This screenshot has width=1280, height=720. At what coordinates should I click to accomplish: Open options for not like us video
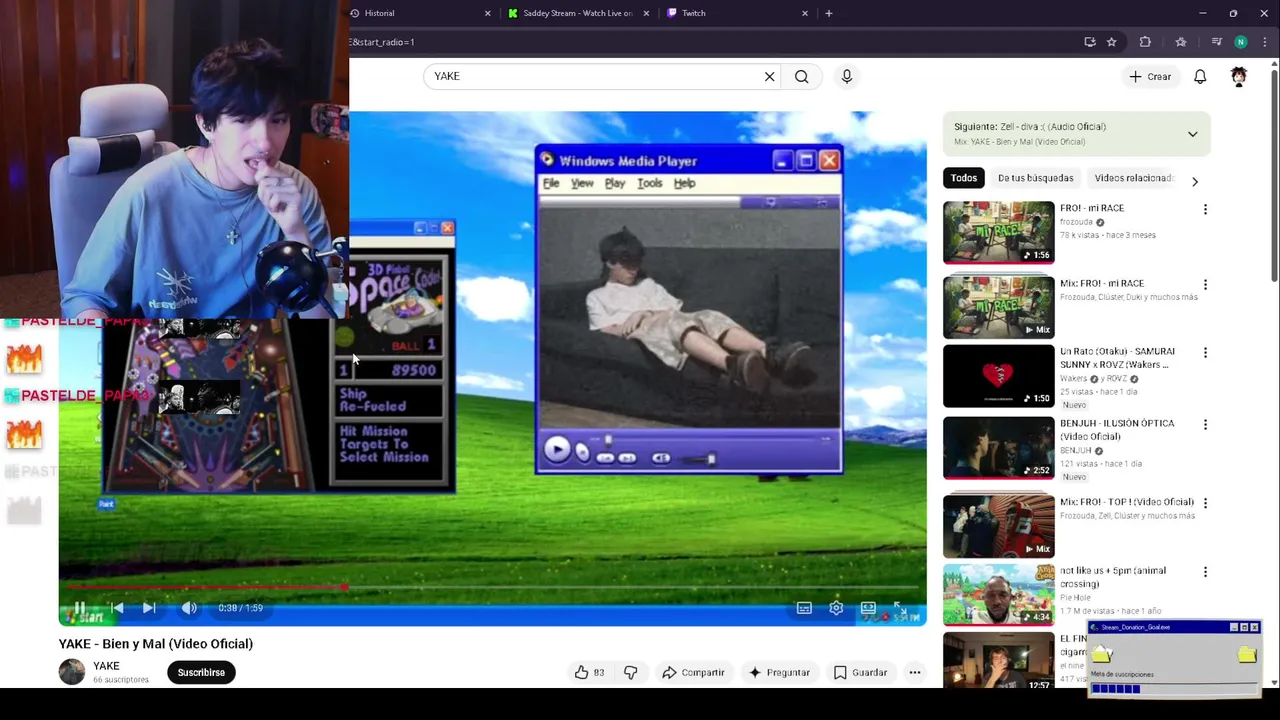[1205, 572]
